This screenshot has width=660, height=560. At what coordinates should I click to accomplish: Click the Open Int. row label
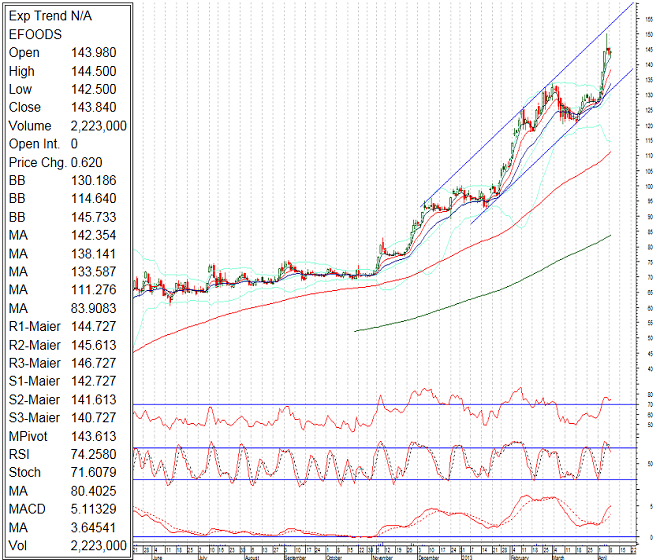coord(34,144)
